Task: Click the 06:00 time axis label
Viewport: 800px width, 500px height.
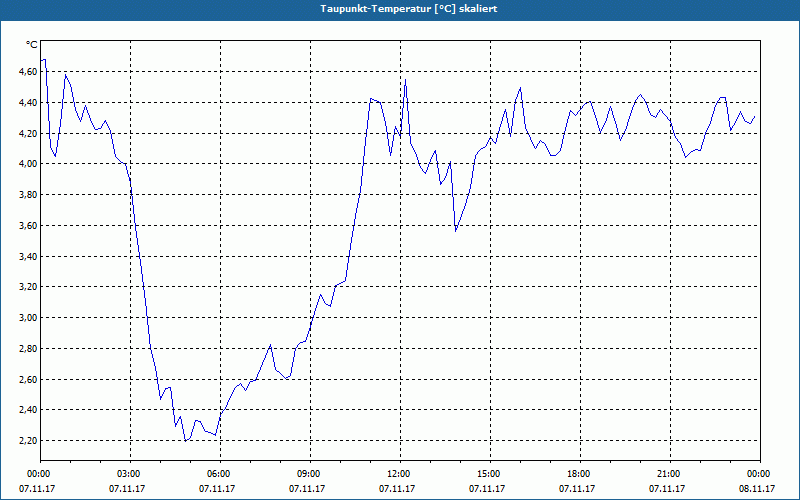Action: [217, 474]
